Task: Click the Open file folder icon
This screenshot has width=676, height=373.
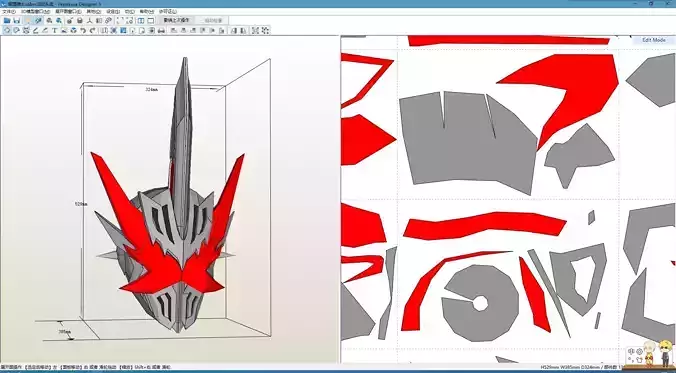Action: click(7, 21)
